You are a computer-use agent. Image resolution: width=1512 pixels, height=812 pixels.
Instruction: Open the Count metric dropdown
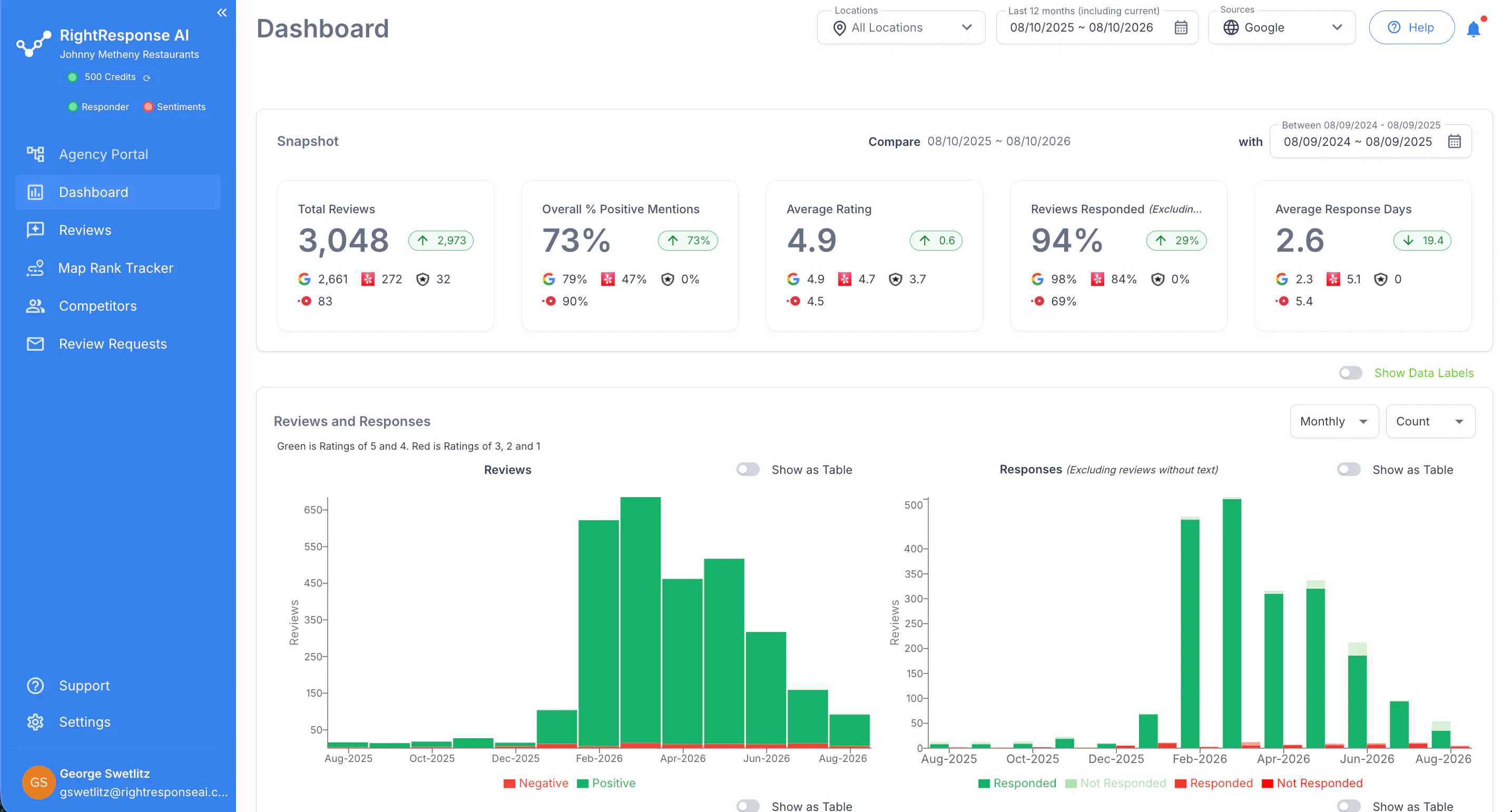click(x=1430, y=421)
